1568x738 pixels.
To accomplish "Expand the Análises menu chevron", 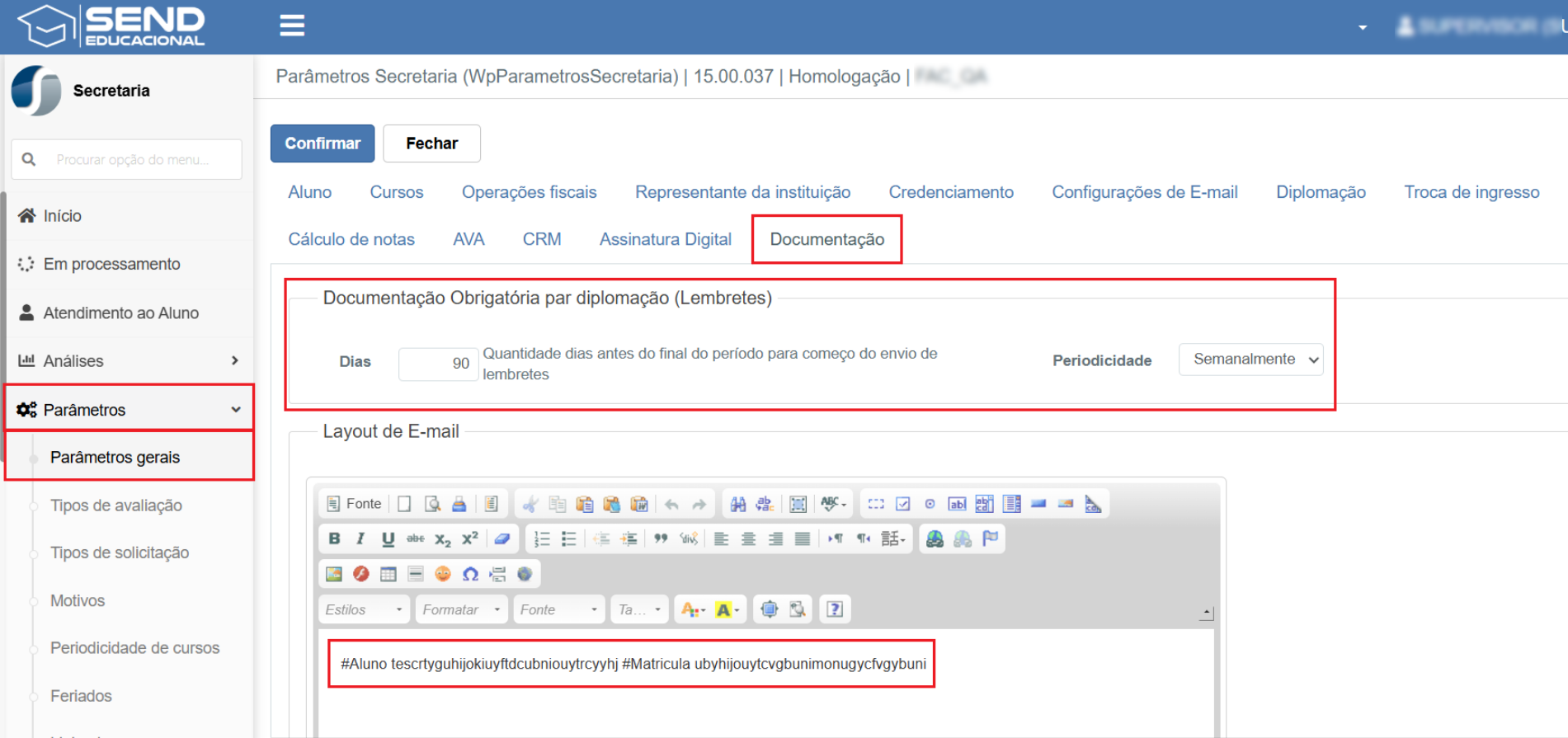I will click(x=235, y=360).
